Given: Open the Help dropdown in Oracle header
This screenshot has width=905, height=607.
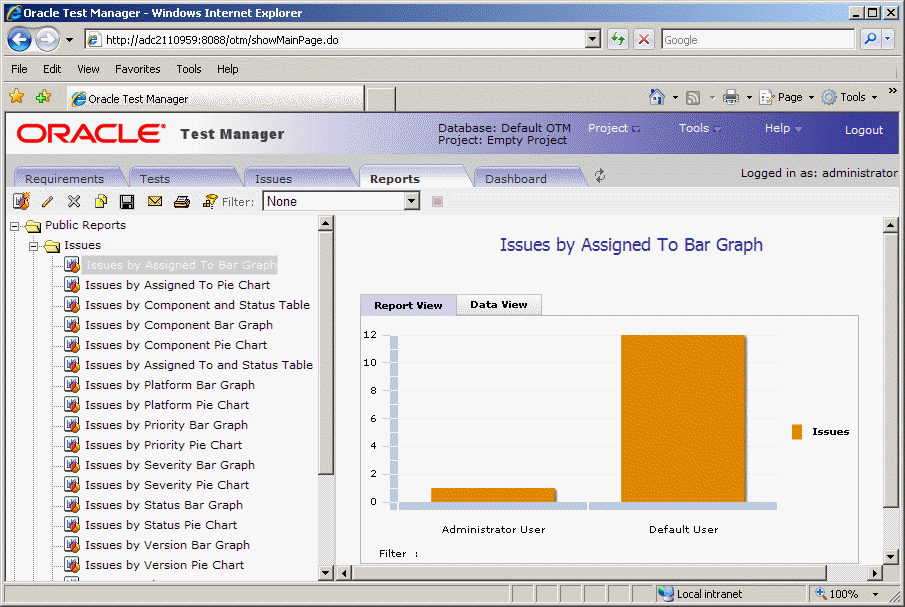Looking at the screenshot, I should tap(783, 128).
